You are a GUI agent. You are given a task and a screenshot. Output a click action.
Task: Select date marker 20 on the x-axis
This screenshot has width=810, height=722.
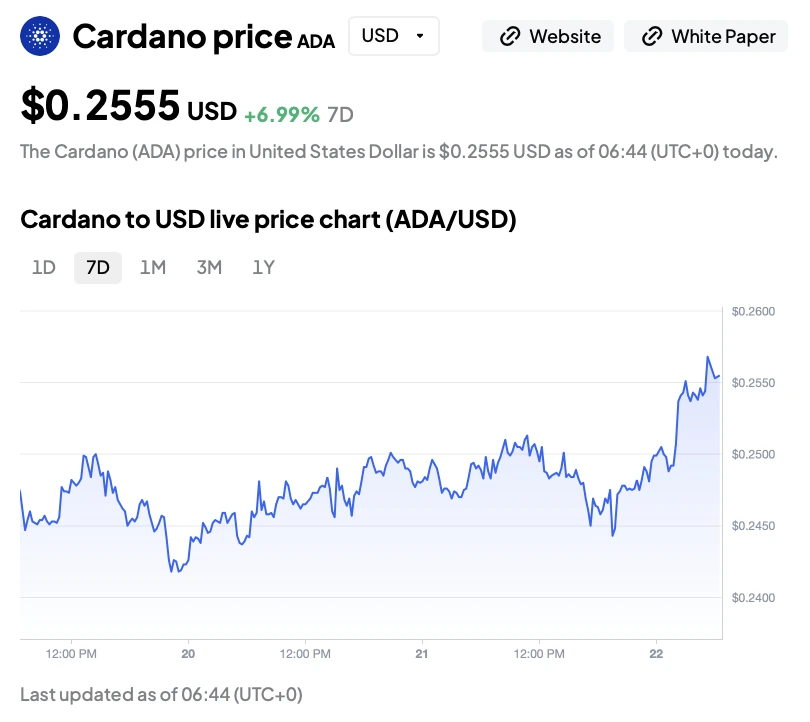[x=188, y=654]
